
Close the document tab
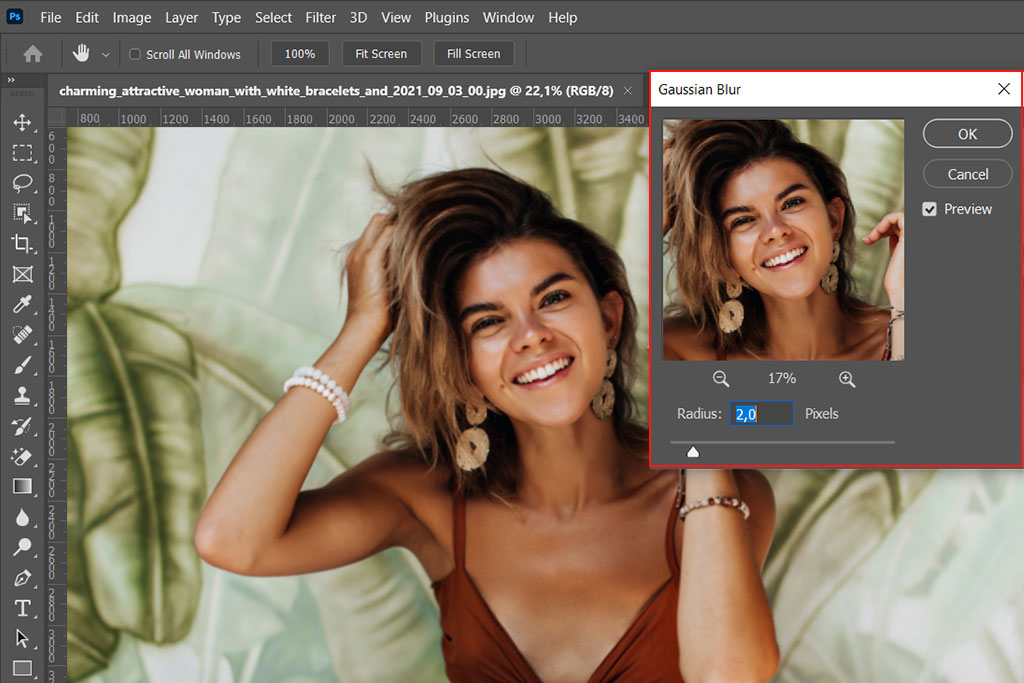(x=628, y=91)
